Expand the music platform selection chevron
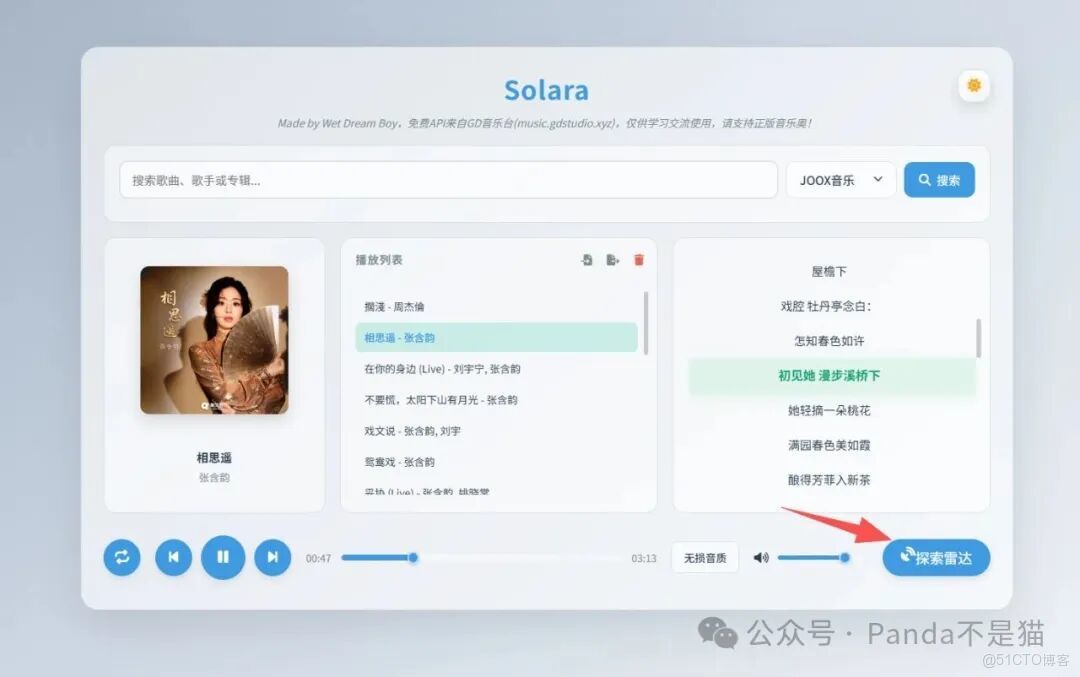Viewport: 1080px width, 677px height. (877, 180)
